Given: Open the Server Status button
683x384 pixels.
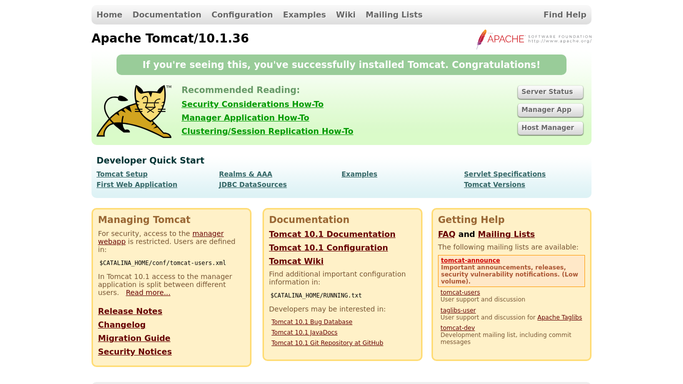Looking at the screenshot, I should (550, 92).
